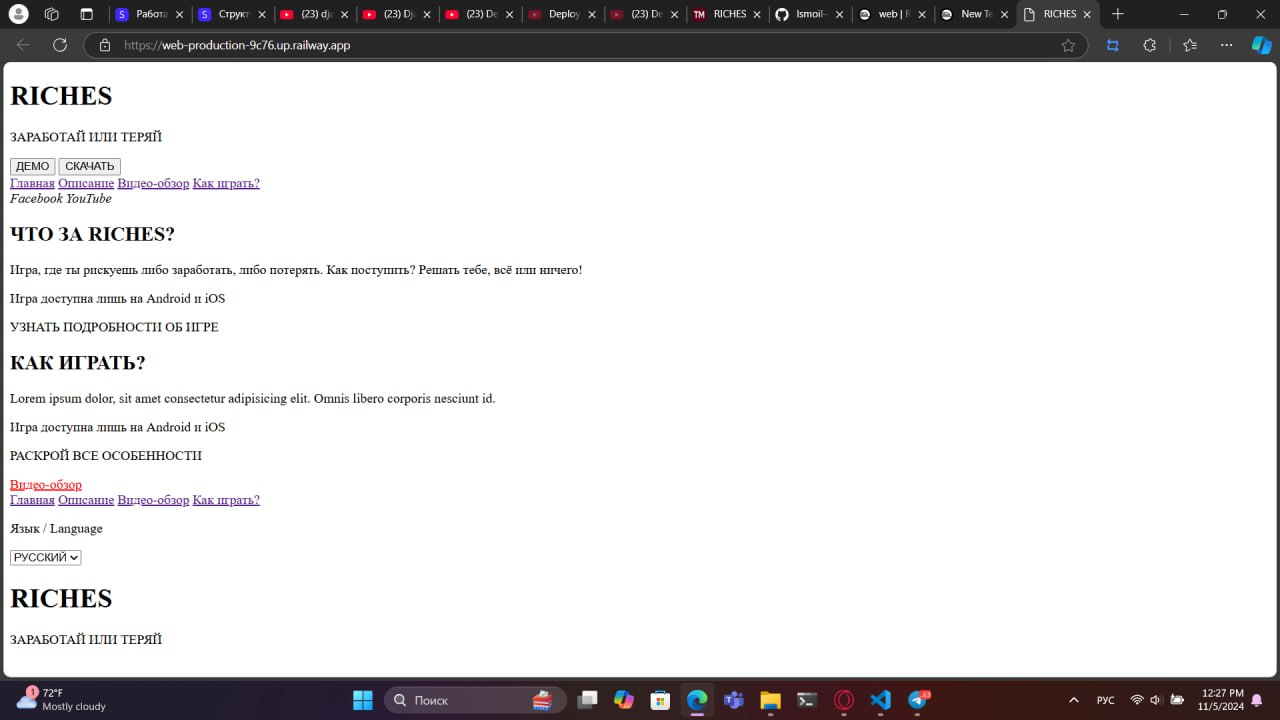Viewport: 1280px width, 720px height.
Task: Click the ДЕМО button
Action: [32, 166]
